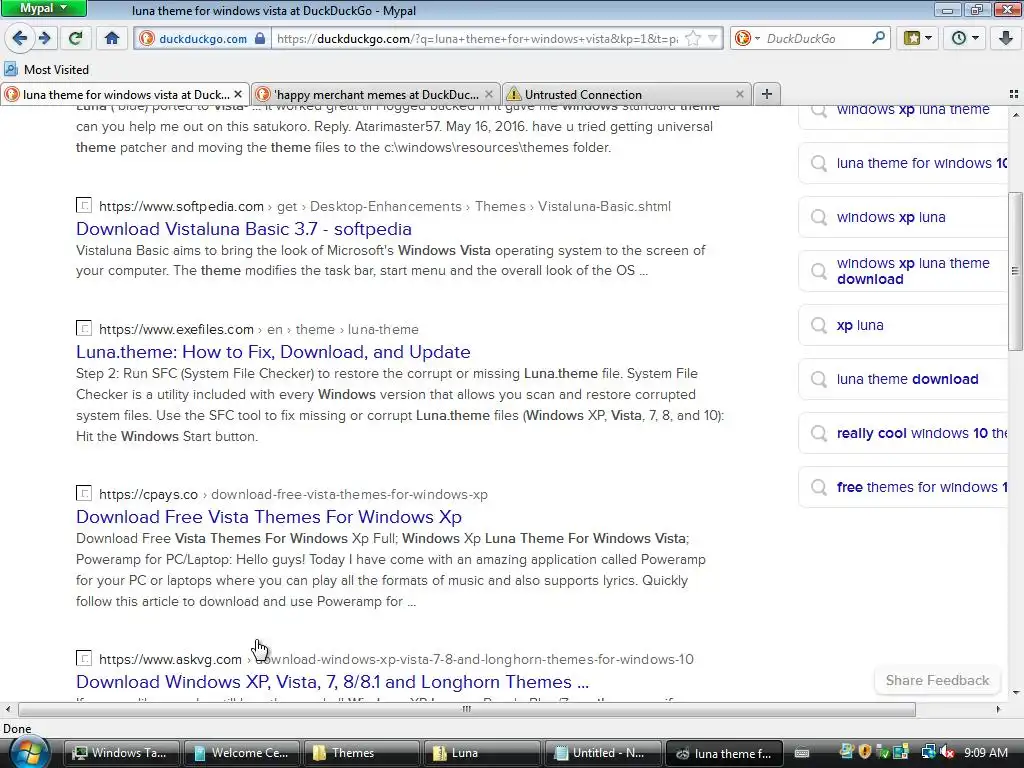Open Download Vistaluna Basic 3.7 - softpedia result
Viewport: 1024px width, 768px height.
tap(244, 229)
